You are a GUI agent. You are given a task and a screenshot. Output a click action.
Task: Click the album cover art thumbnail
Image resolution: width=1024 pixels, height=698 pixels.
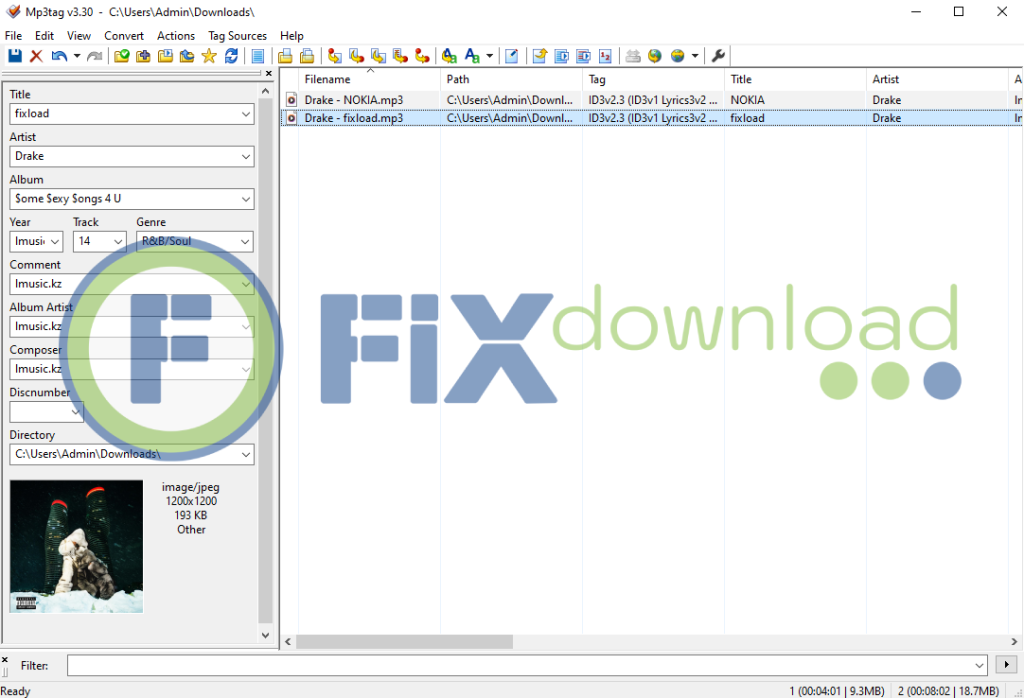76,546
